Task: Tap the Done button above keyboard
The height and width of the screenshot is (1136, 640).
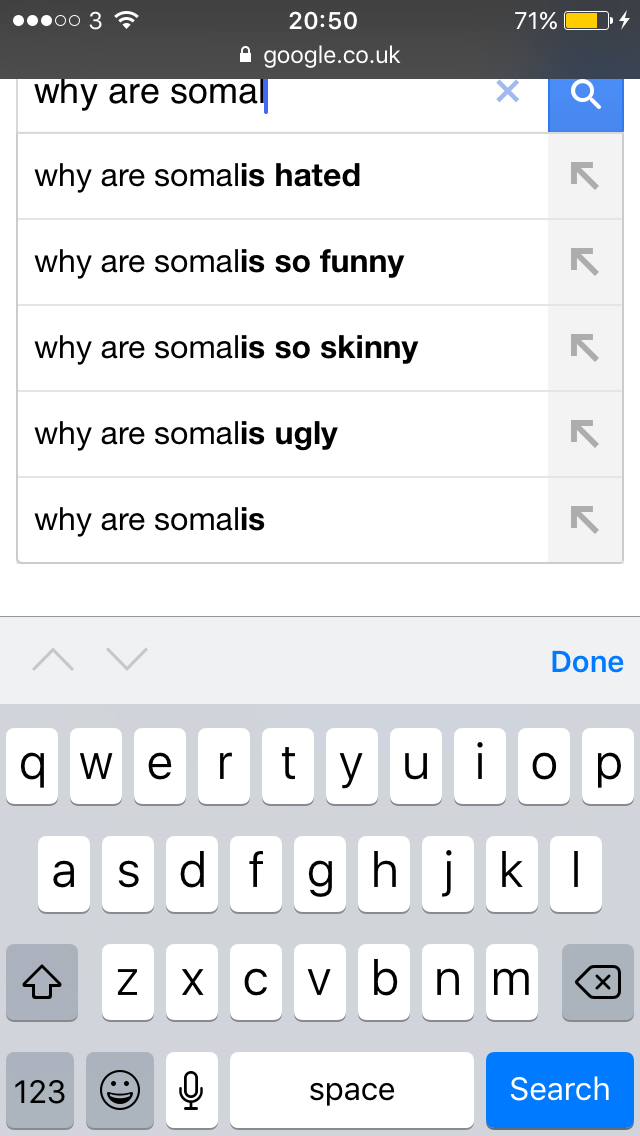Action: (x=587, y=661)
